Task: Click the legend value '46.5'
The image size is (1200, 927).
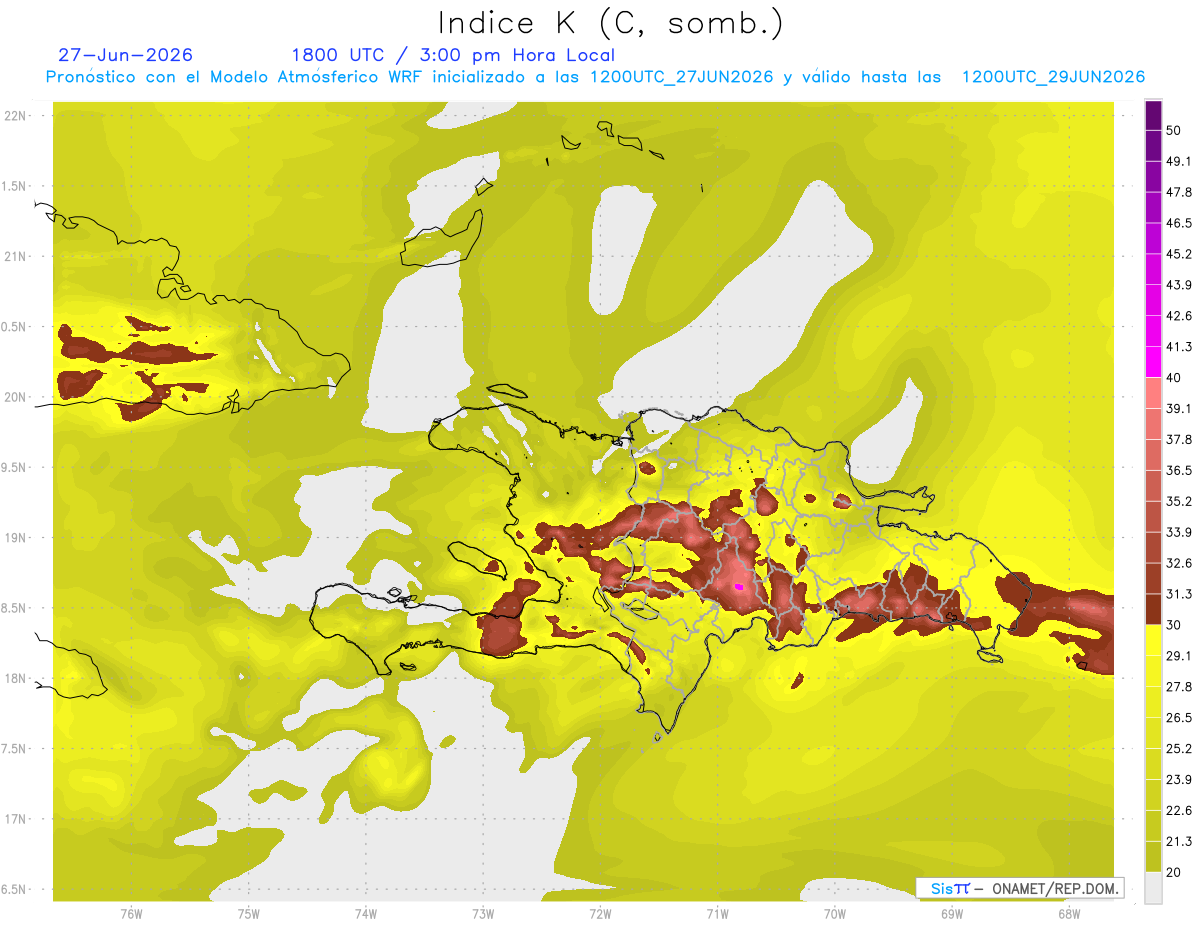Action: tap(1179, 224)
